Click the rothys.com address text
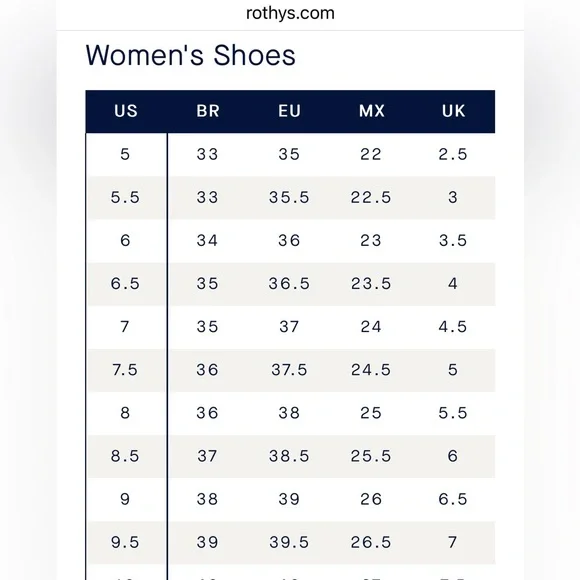This screenshot has height=580, width=580. (290, 14)
